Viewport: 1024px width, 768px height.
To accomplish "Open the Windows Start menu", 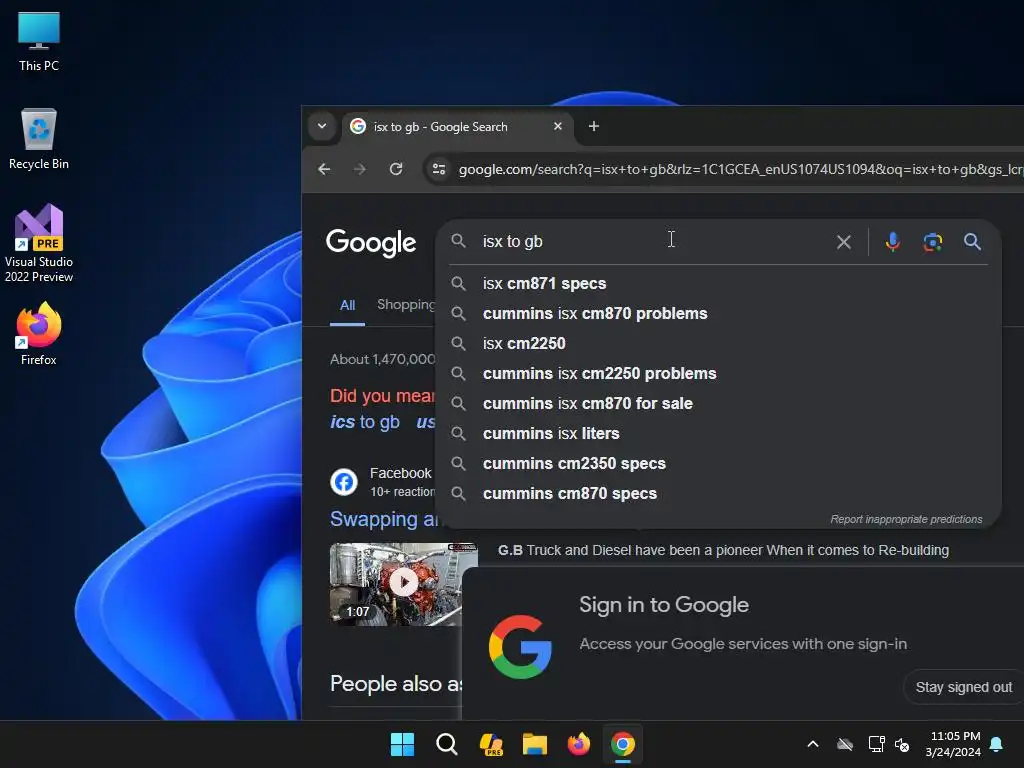I will [x=402, y=744].
